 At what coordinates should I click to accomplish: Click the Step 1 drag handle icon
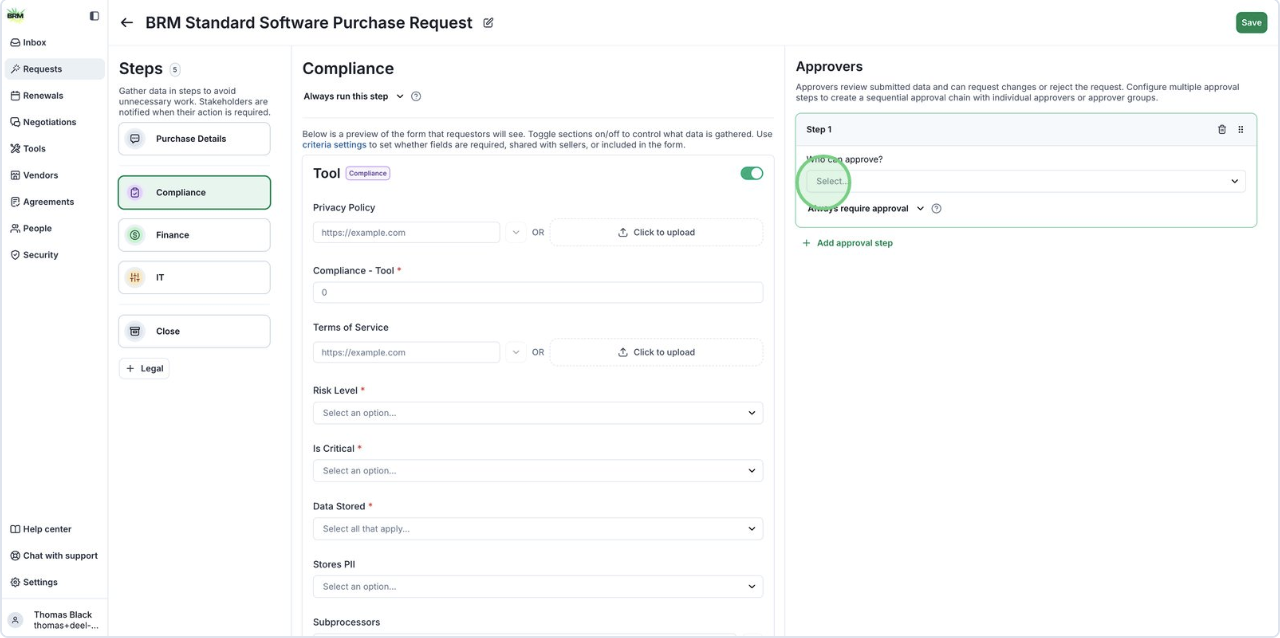coord(1241,130)
